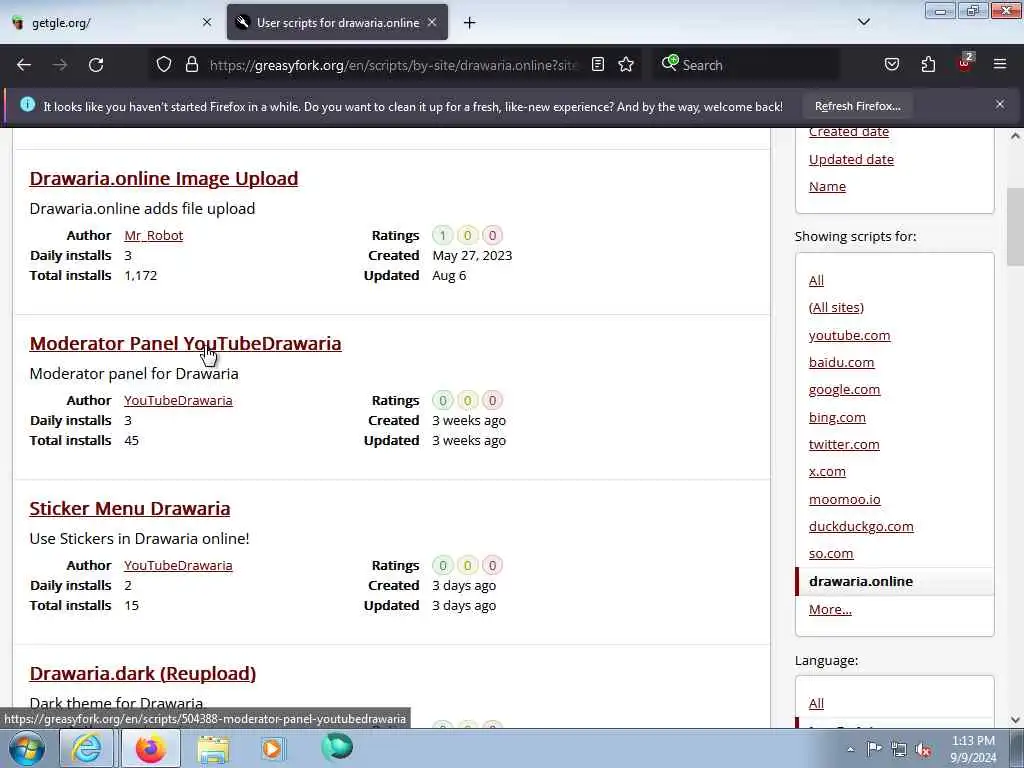1024x768 pixels.
Task: Expand the More... sites link
Action: pos(830,609)
